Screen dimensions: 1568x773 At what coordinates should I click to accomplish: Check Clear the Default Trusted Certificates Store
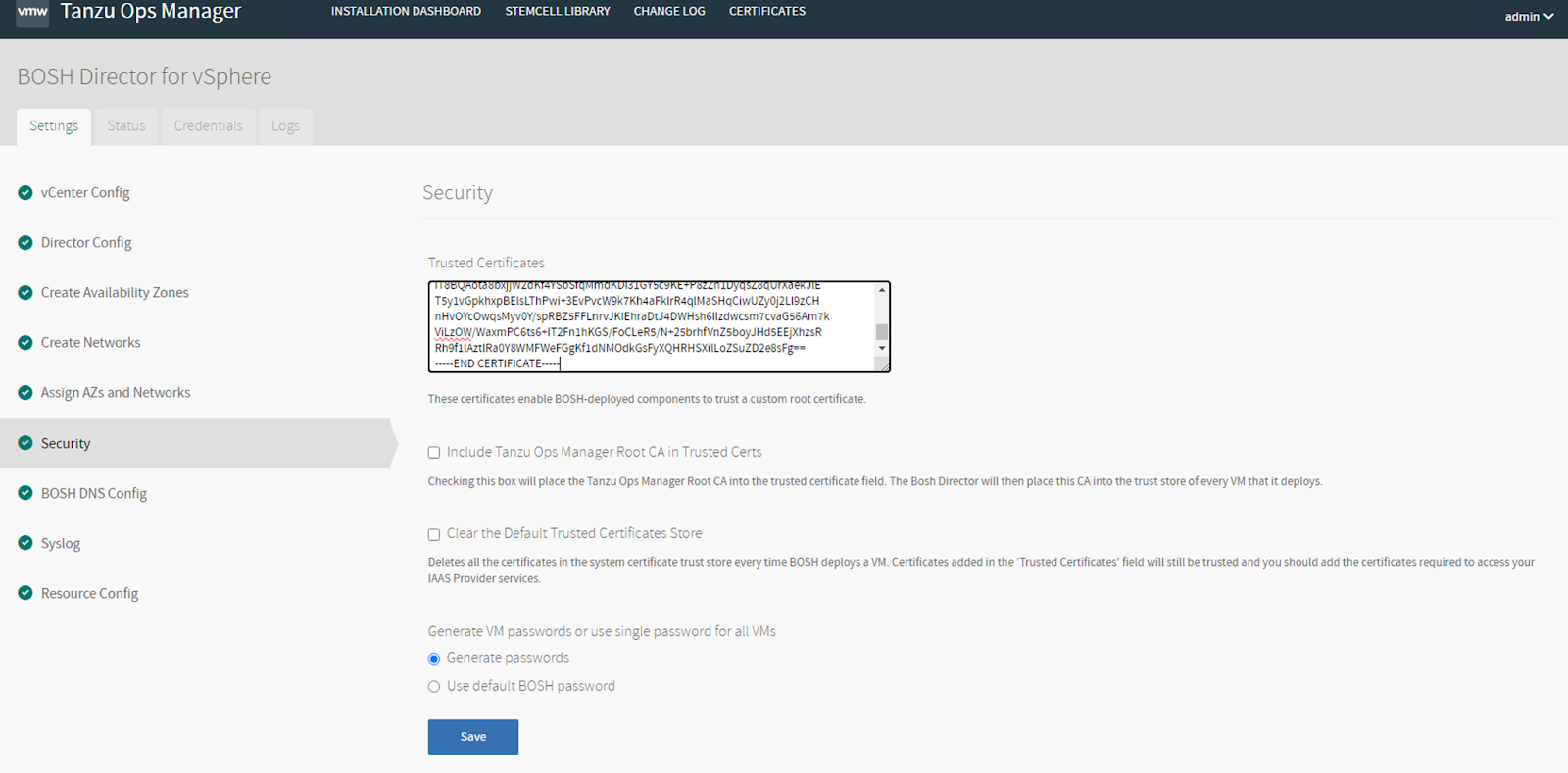coord(434,535)
